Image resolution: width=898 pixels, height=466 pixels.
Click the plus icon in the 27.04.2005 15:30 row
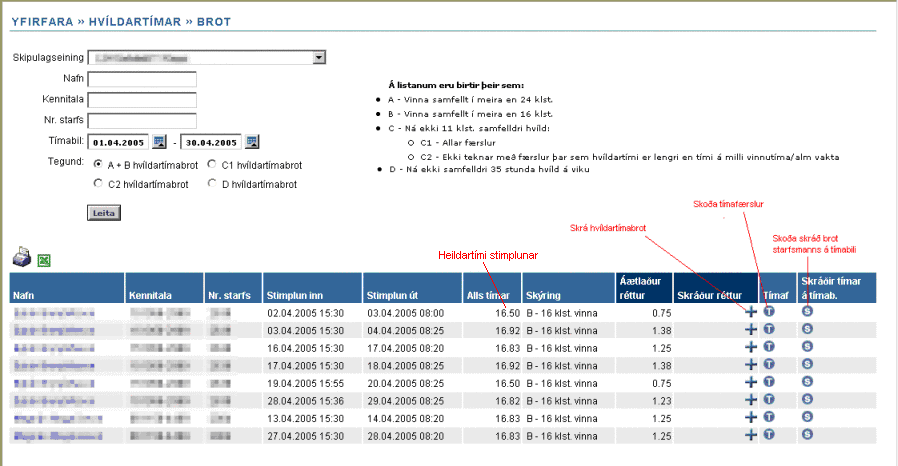point(751,435)
